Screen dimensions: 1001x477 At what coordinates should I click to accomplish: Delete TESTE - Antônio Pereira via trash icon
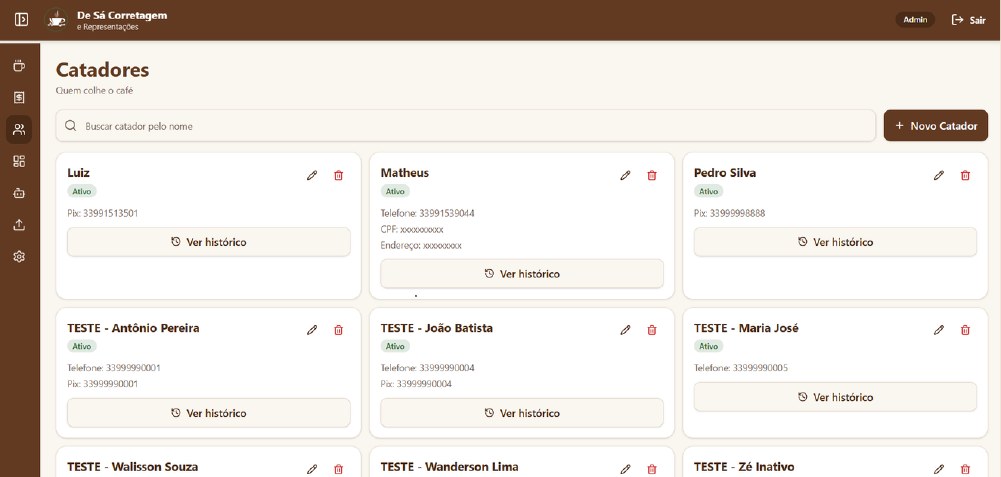338,330
